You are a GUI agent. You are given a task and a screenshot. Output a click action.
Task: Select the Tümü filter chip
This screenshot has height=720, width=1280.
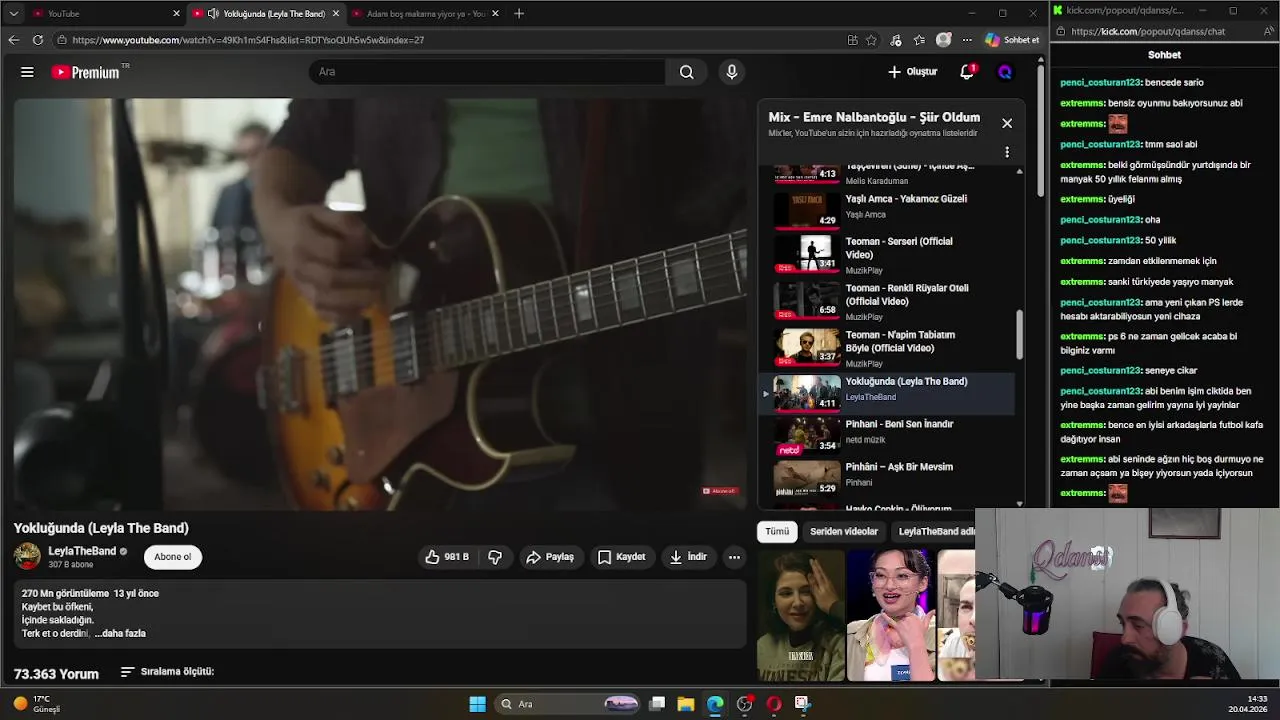(777, 532)
